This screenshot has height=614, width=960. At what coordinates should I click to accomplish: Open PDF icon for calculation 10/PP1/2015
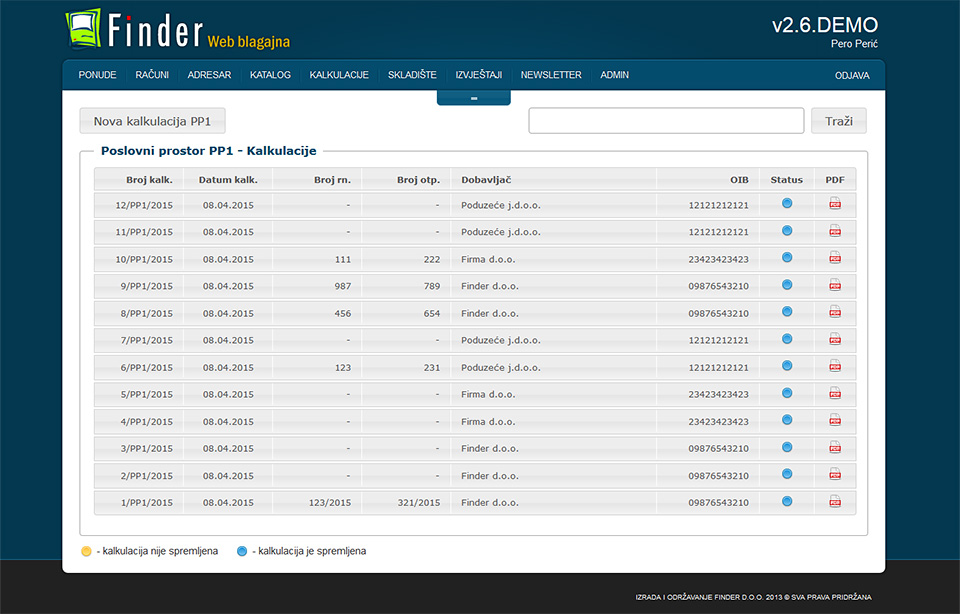tap(835, 258)
